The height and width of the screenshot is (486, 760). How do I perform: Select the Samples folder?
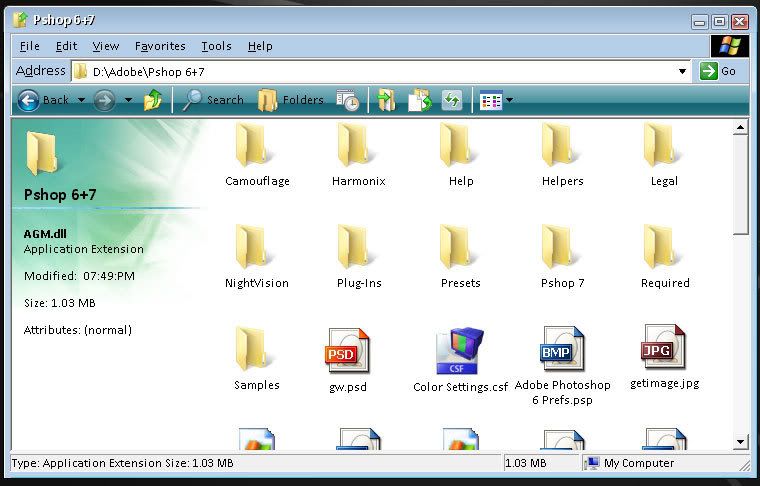point(257,359)
